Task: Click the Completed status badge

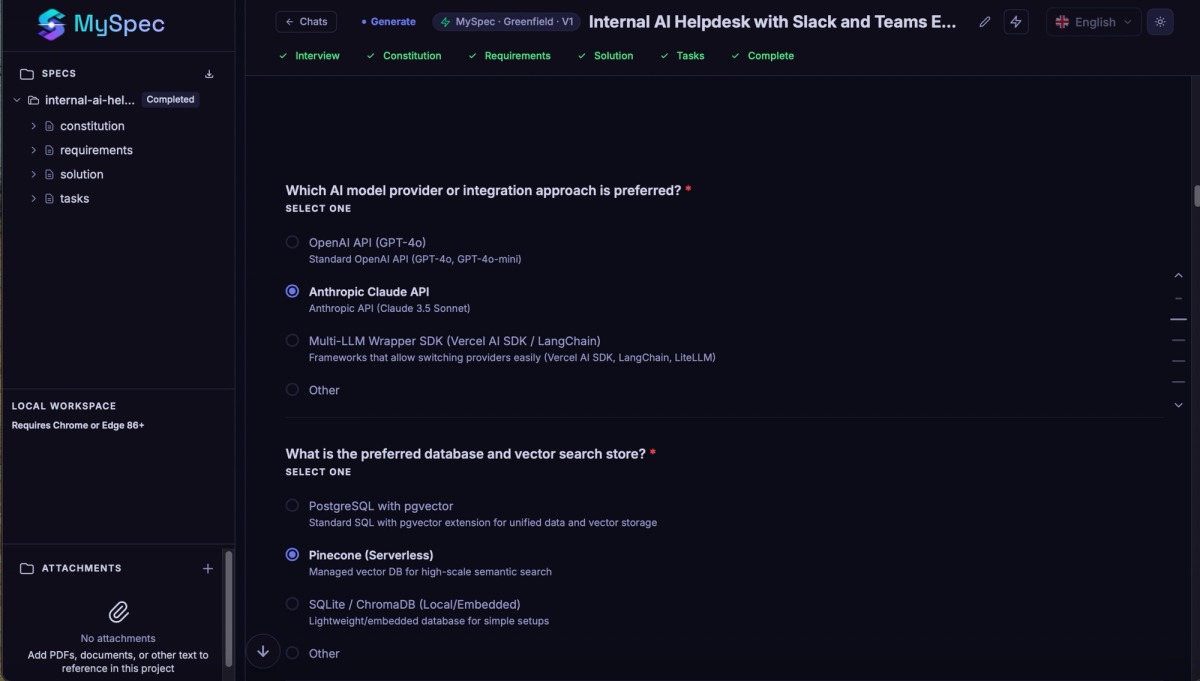Action: tap(170, 100)
